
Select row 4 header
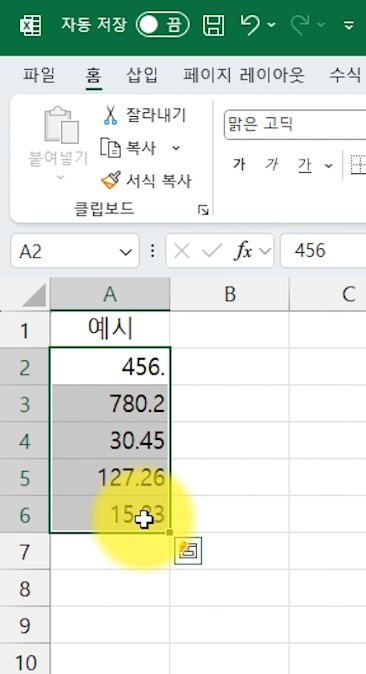25,441
